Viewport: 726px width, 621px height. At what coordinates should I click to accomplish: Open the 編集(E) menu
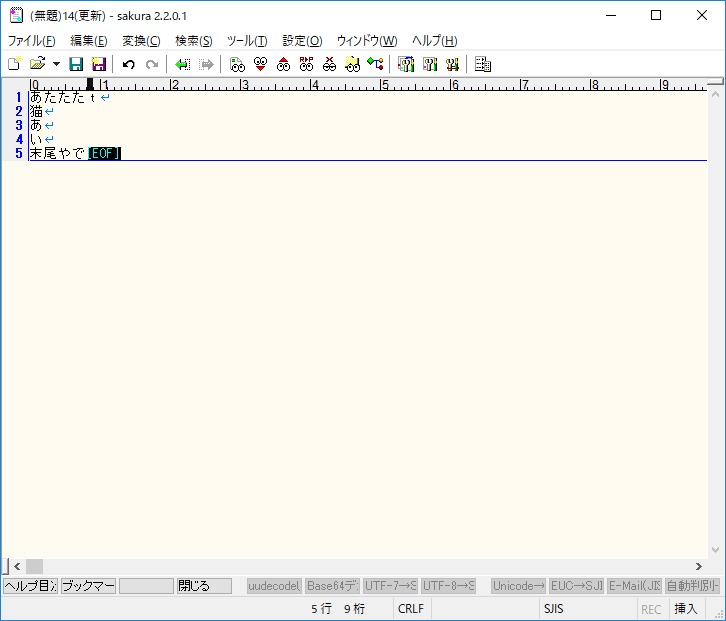pos(89,41)
